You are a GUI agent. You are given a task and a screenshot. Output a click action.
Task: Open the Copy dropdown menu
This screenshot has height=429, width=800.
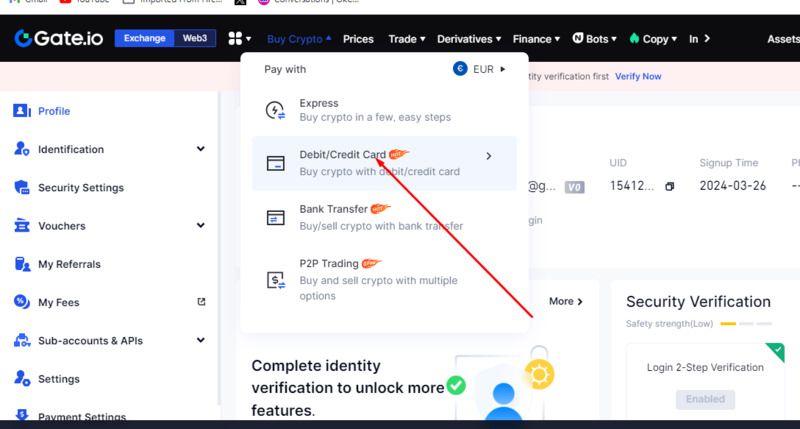654,39
